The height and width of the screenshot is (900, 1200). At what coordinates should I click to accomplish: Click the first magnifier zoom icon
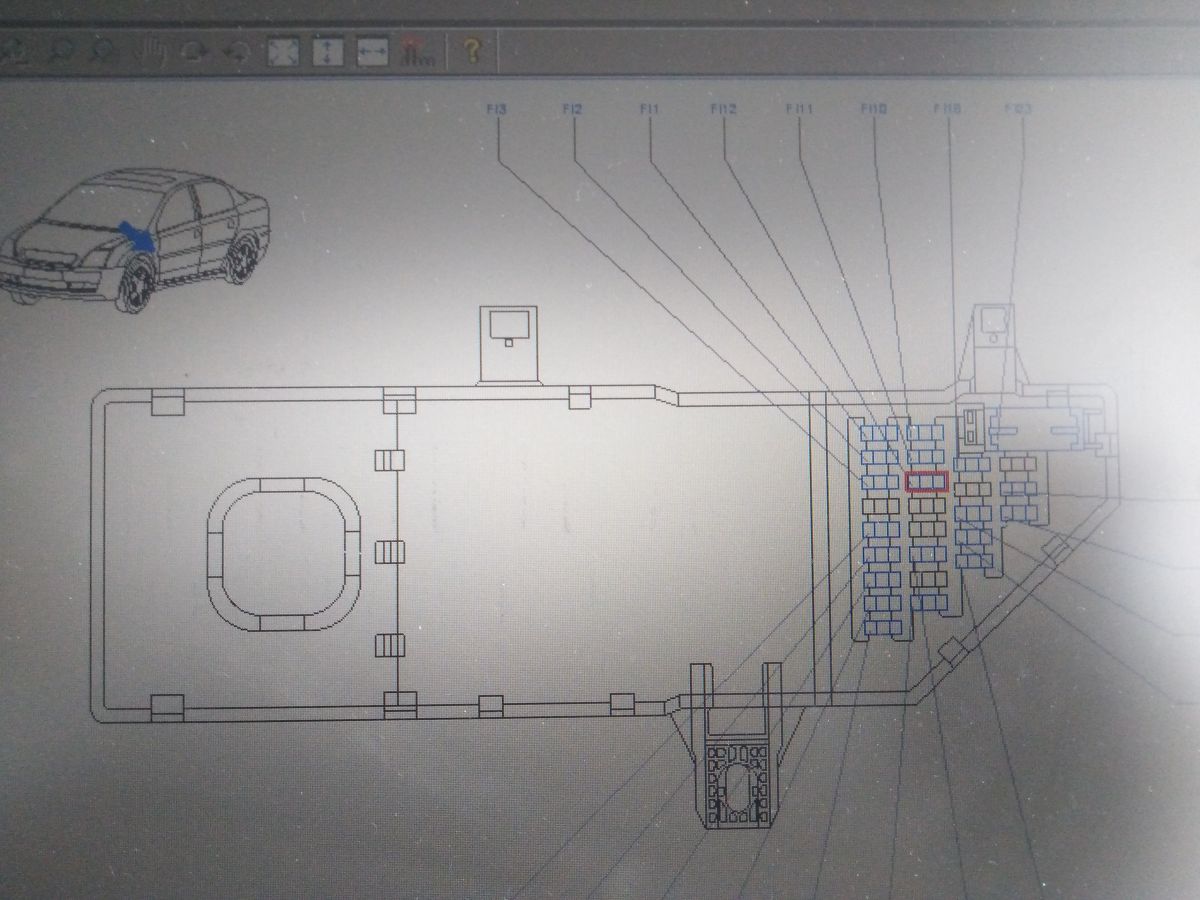point(61,51)
